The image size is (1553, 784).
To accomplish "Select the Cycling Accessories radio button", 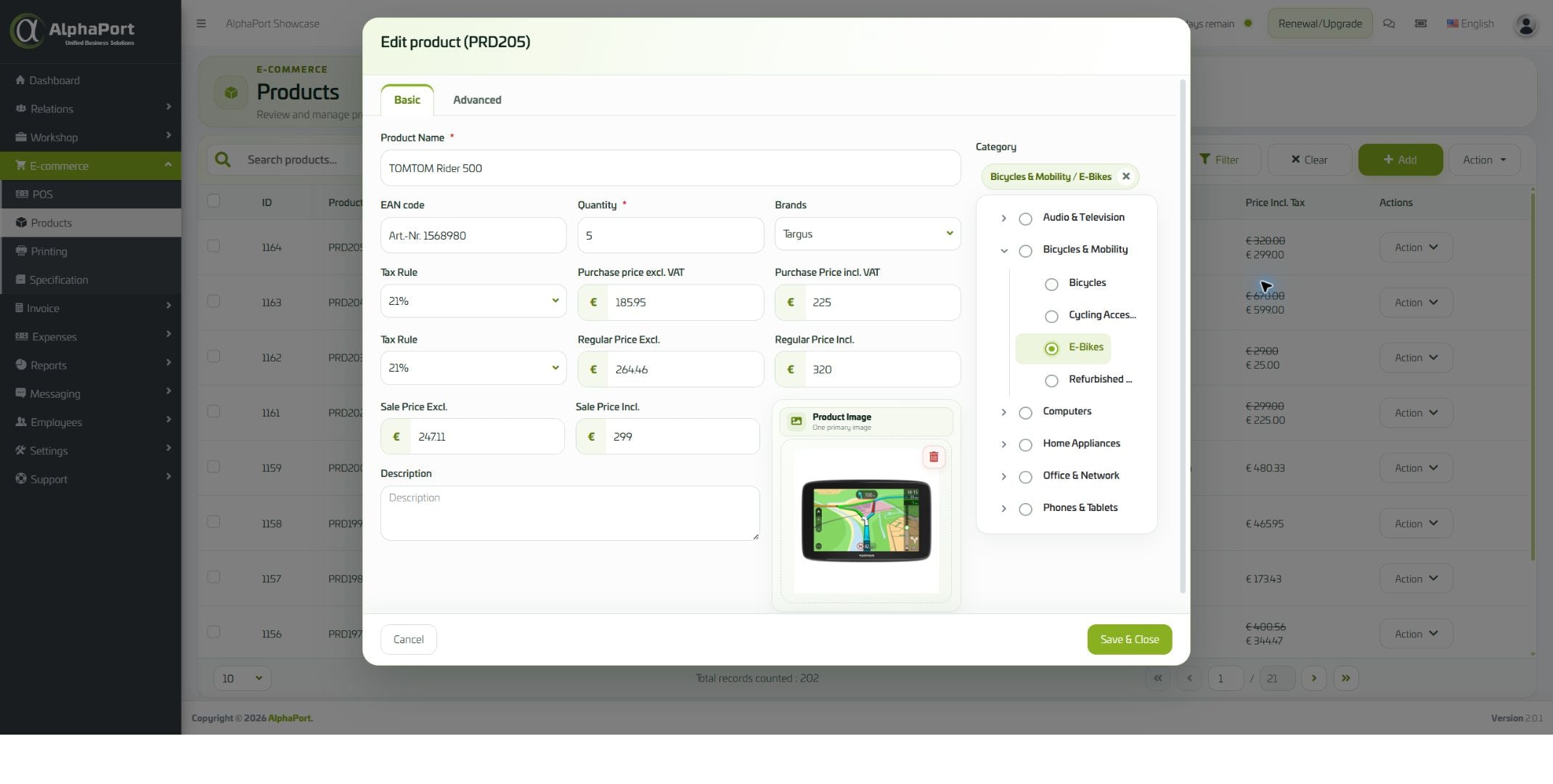I will pos(1051,317).
